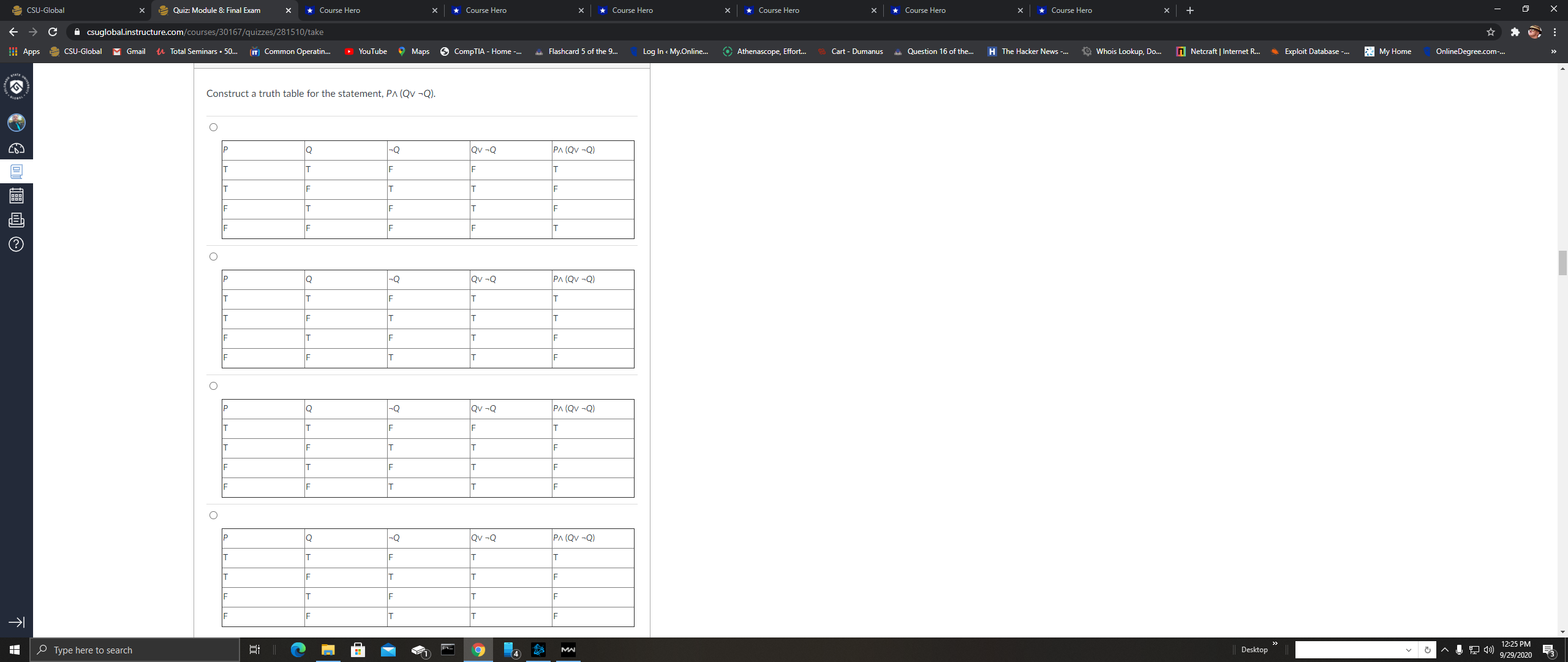Click inside the Type here to search box
This screenshot has width=1568, height=662.
pyautogui.click(x=135, y=650)
